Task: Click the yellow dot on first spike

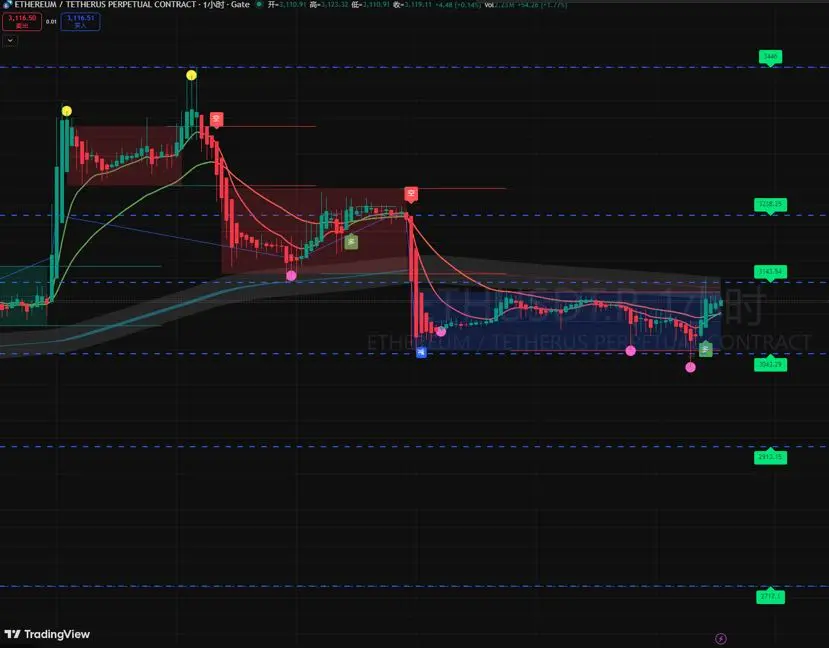Action: click(x=67, y=111)
